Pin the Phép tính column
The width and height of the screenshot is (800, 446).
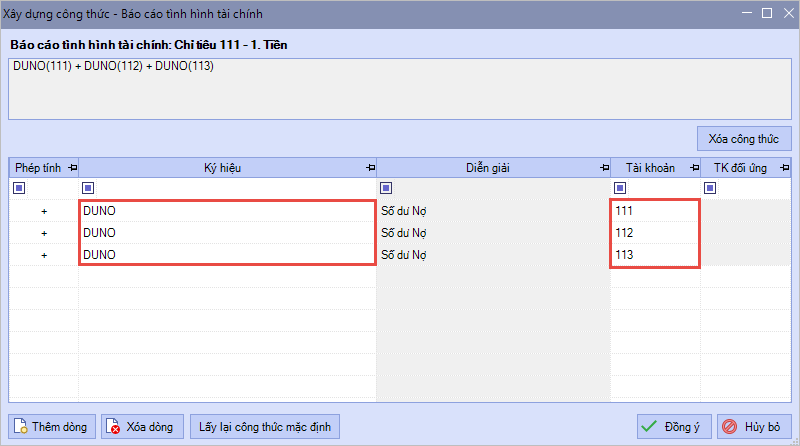[71, 168]
